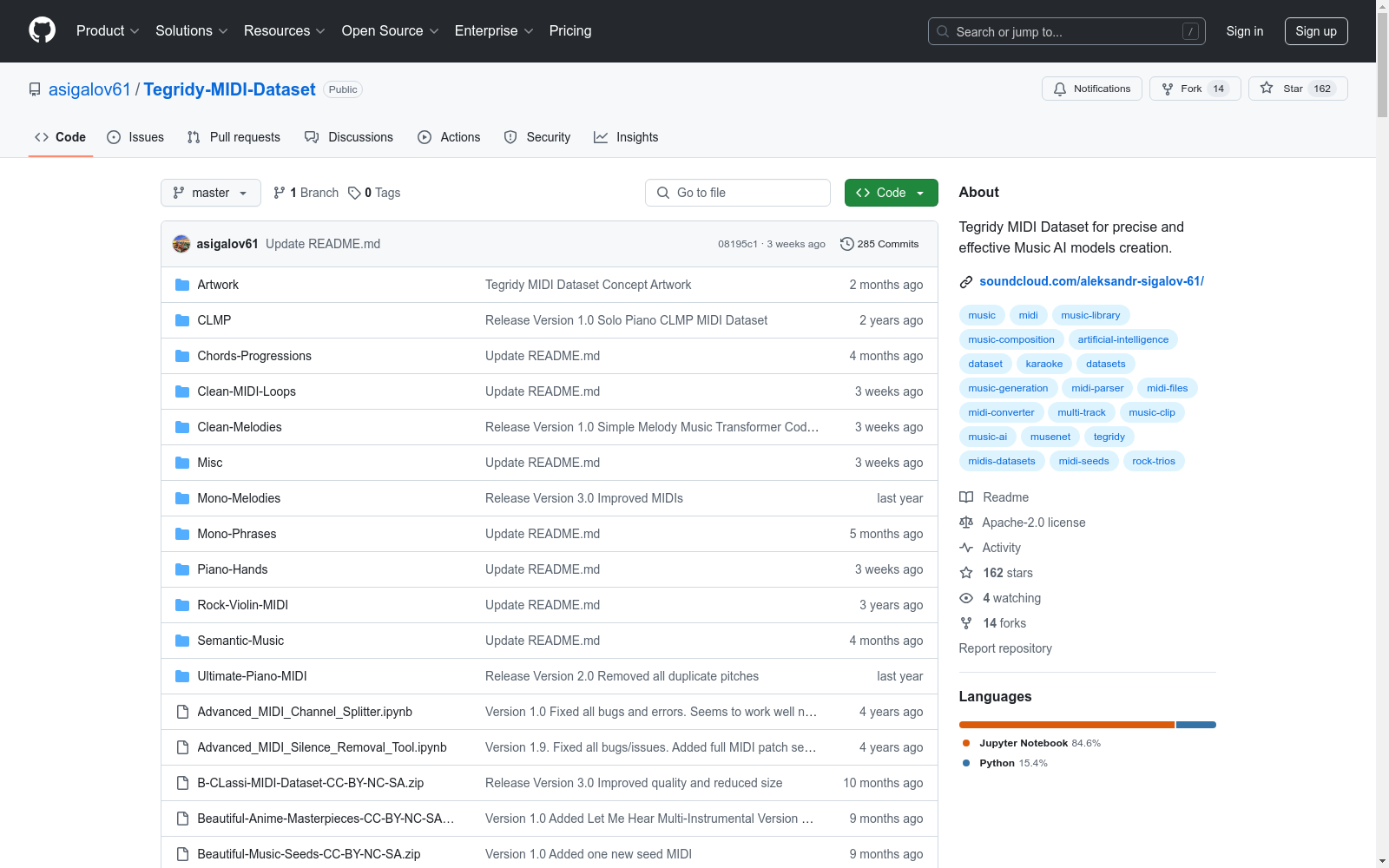The width and height of the screenshot is (1389, 868).
Task: Open the Security tab
Action: pyautogui.click(x=537, y=137)
